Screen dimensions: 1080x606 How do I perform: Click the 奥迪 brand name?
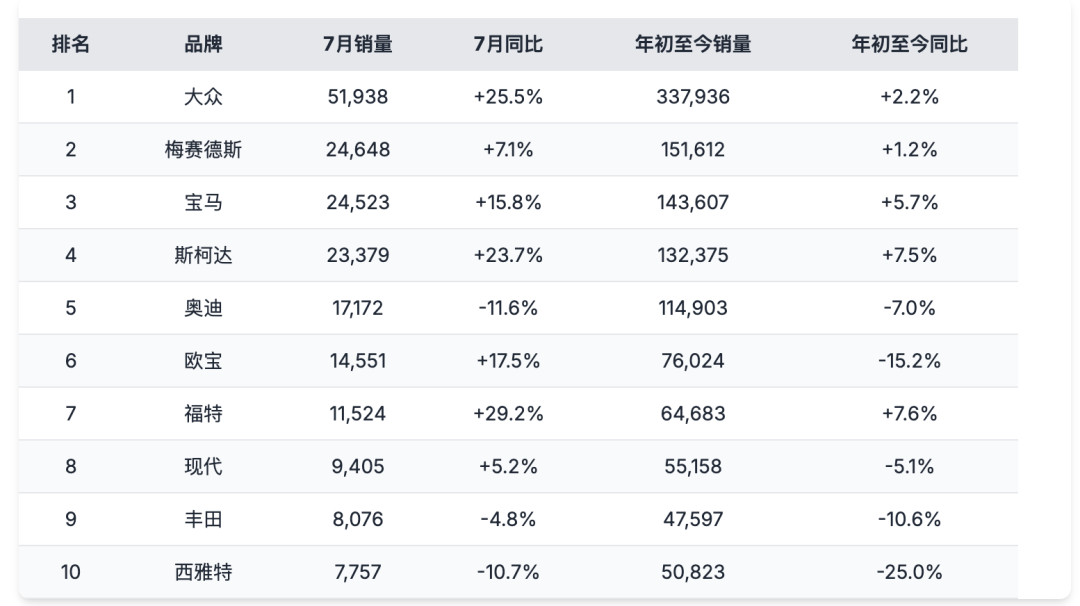coord(203,308)
